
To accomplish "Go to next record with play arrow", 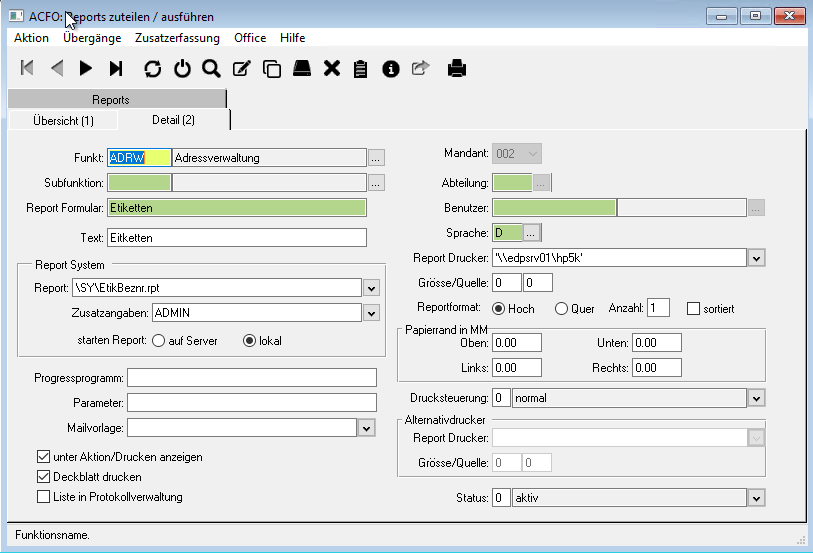I will [86, 68].
